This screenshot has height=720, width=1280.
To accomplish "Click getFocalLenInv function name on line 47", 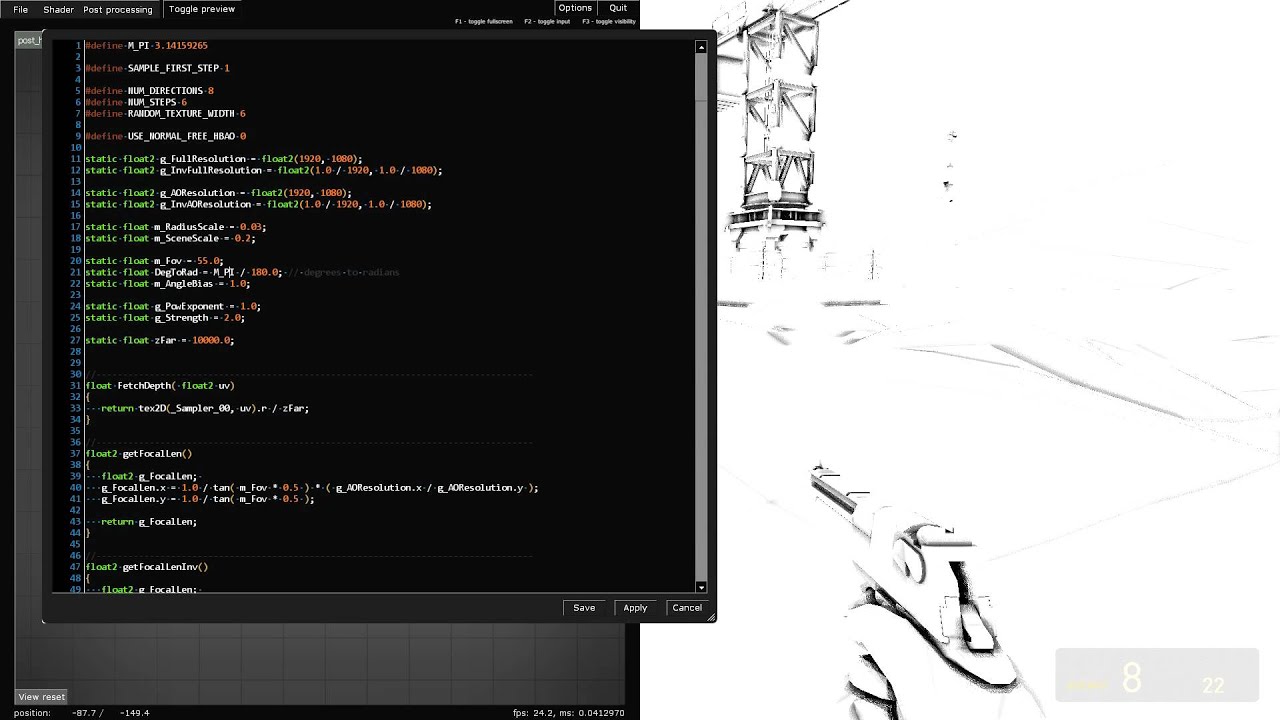I will click(x=160, y=567).
